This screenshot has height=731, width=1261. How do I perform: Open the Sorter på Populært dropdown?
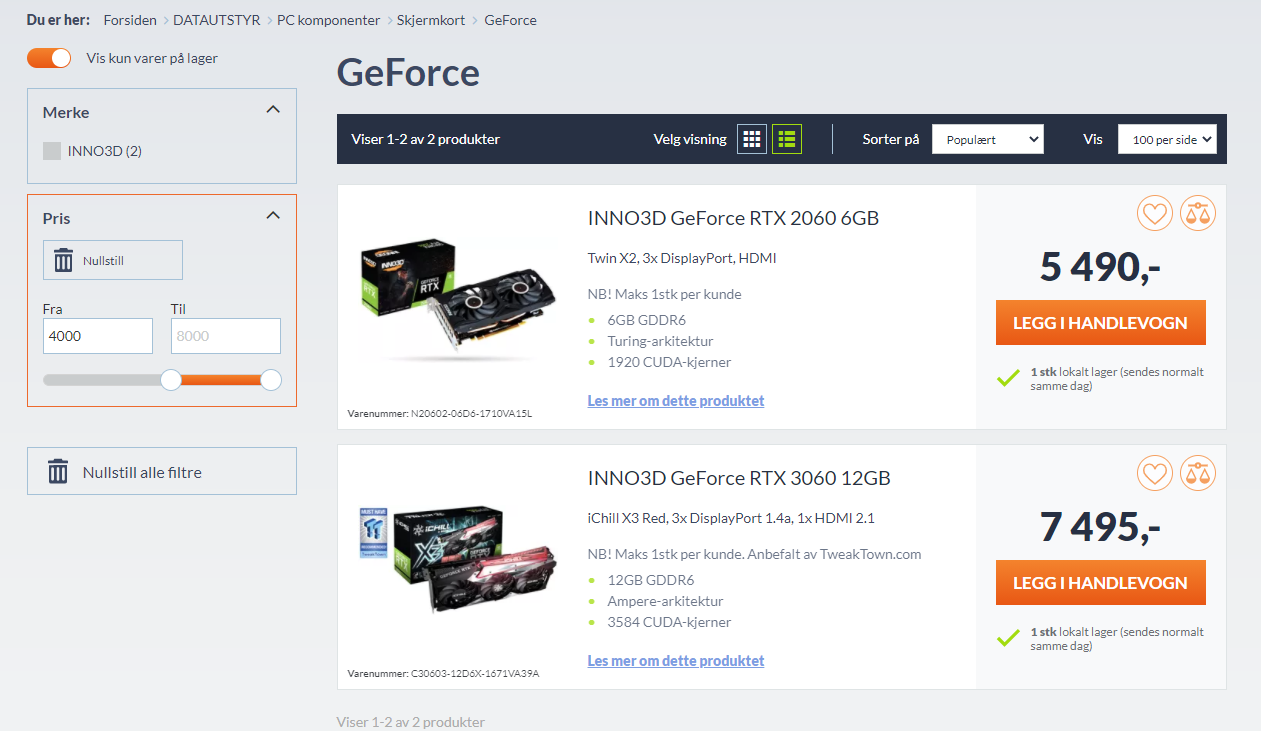click(988, 139)
